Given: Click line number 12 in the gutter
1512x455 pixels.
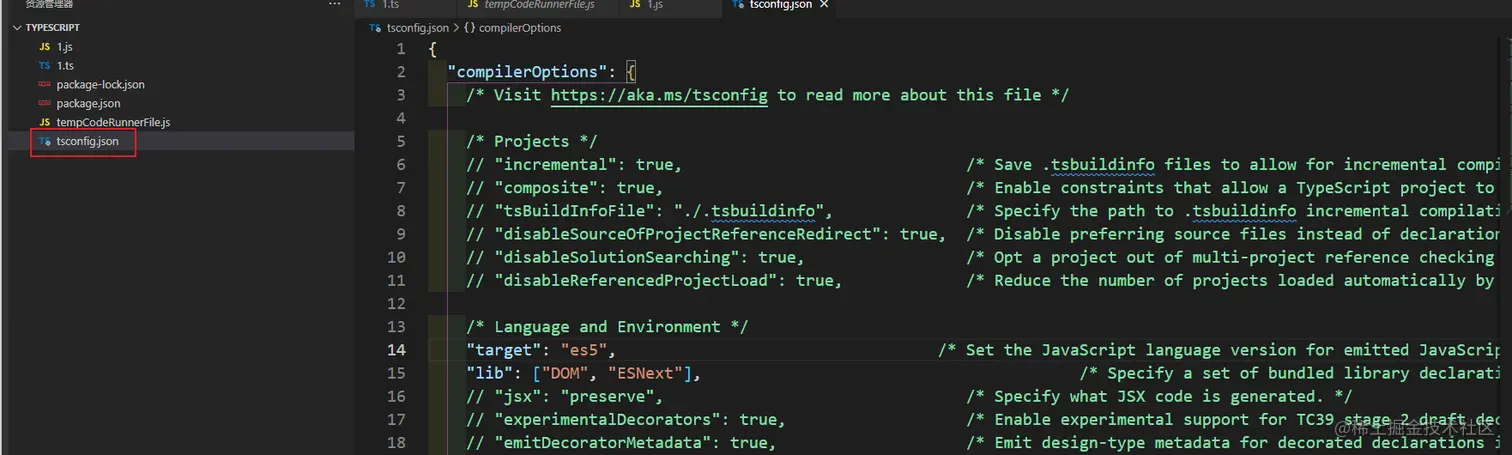Looking at the screenshot, I should click(x=396, y=303).
